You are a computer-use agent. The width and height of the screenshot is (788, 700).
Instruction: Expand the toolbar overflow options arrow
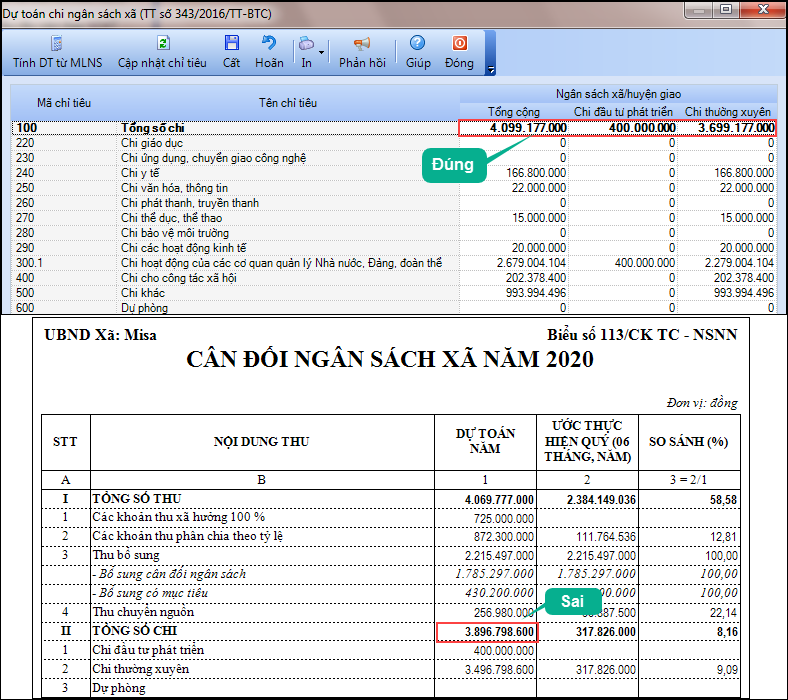pos(491,70)
